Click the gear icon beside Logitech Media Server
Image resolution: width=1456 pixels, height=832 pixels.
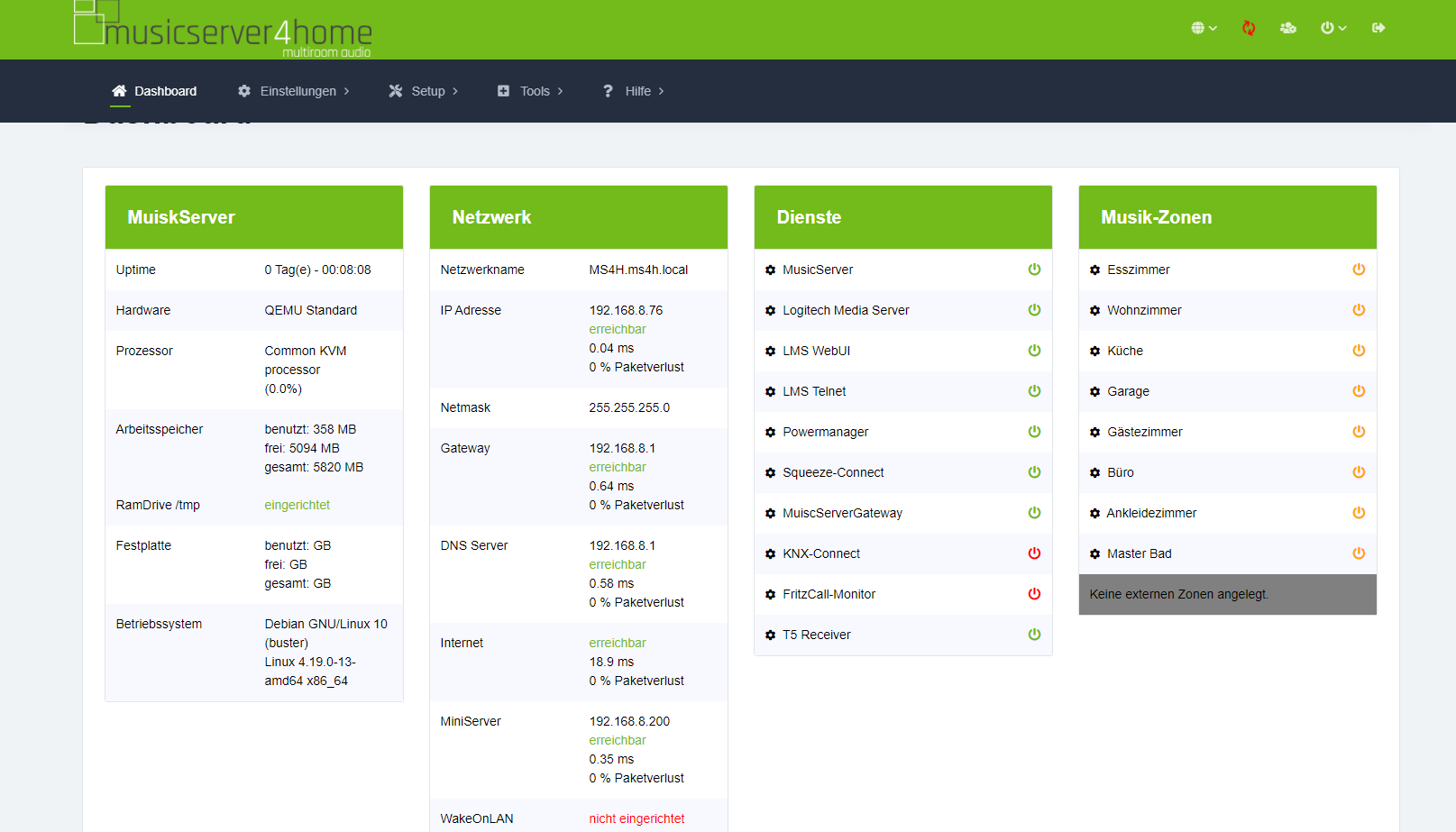tap(770, 311)
